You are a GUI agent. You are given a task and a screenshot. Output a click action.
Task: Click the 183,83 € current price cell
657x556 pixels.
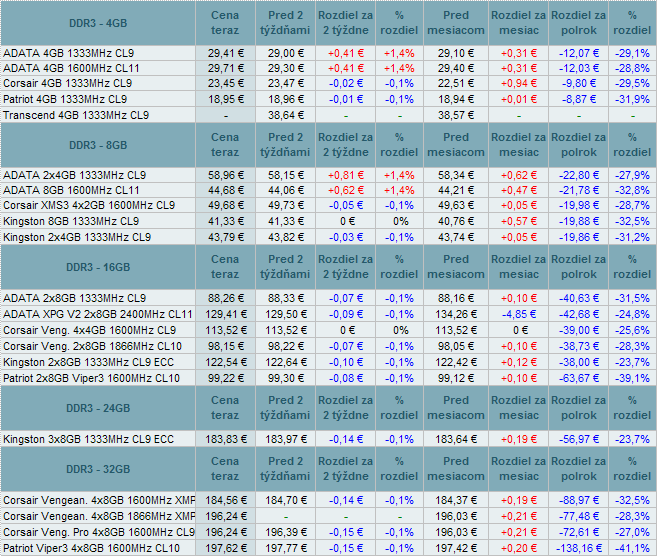pyautogui.click(x=225, y=439)
